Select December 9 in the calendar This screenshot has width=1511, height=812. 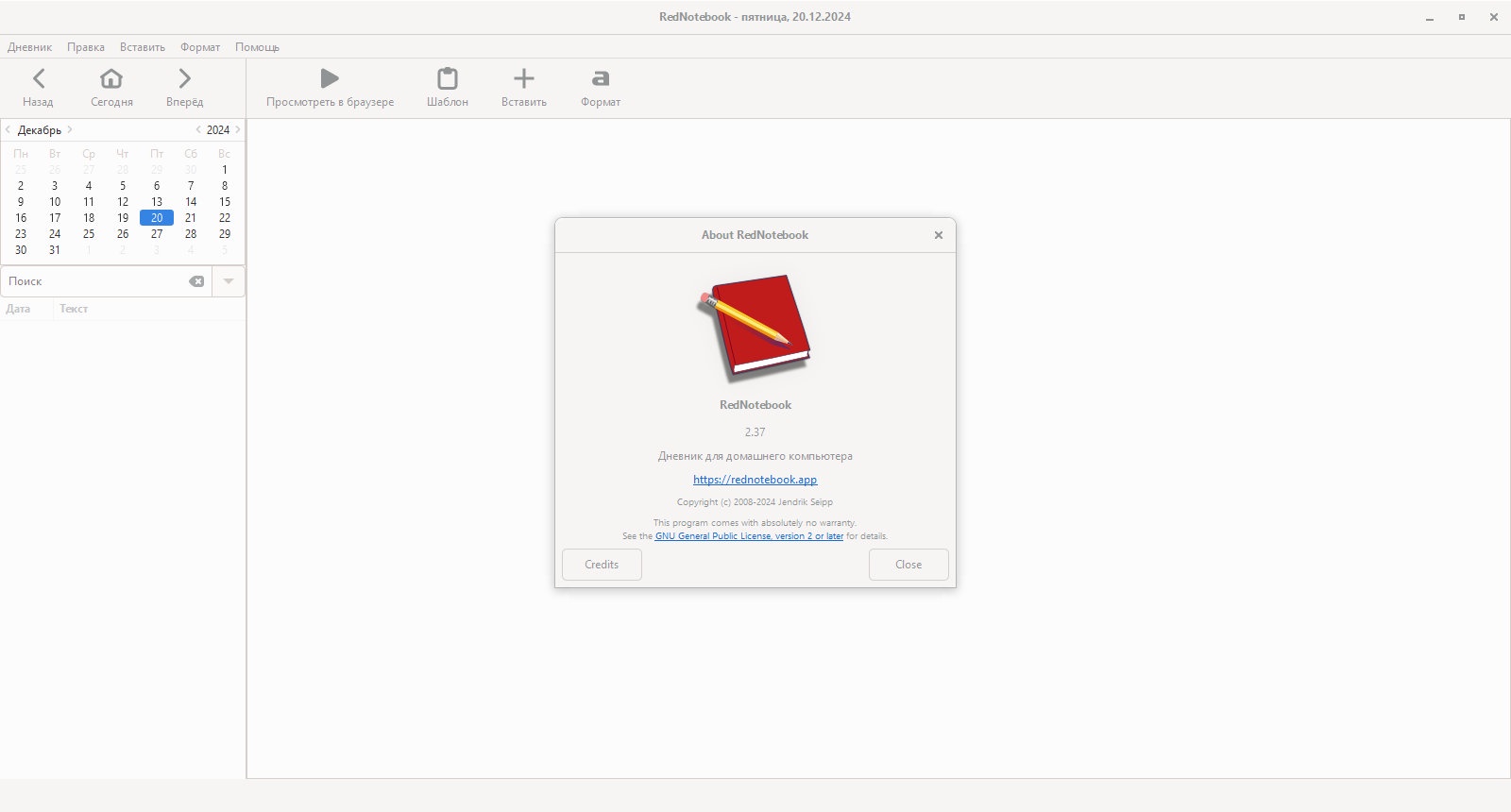(x=21, y=202)
